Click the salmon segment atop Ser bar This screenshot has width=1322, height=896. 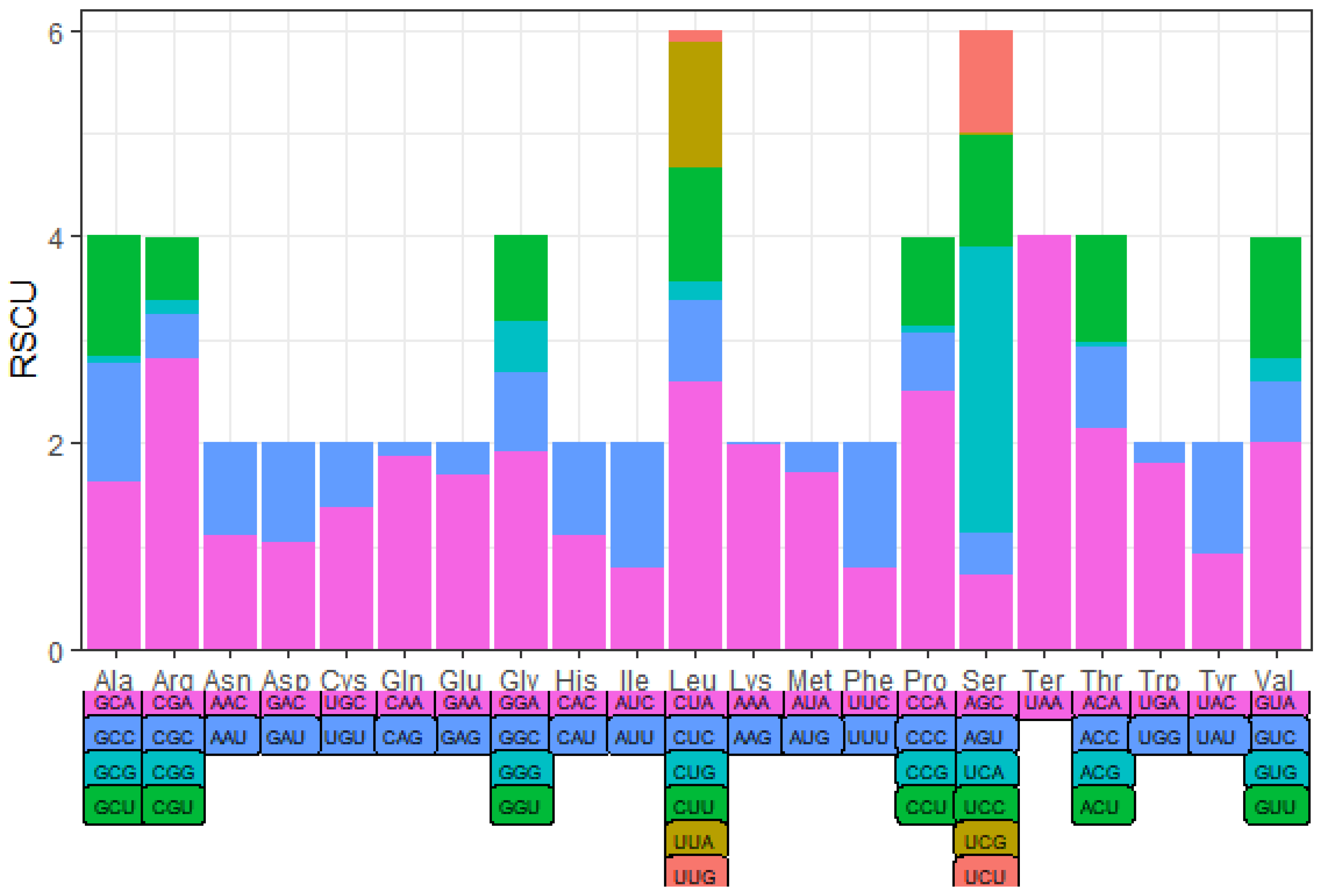pos(985,81)
